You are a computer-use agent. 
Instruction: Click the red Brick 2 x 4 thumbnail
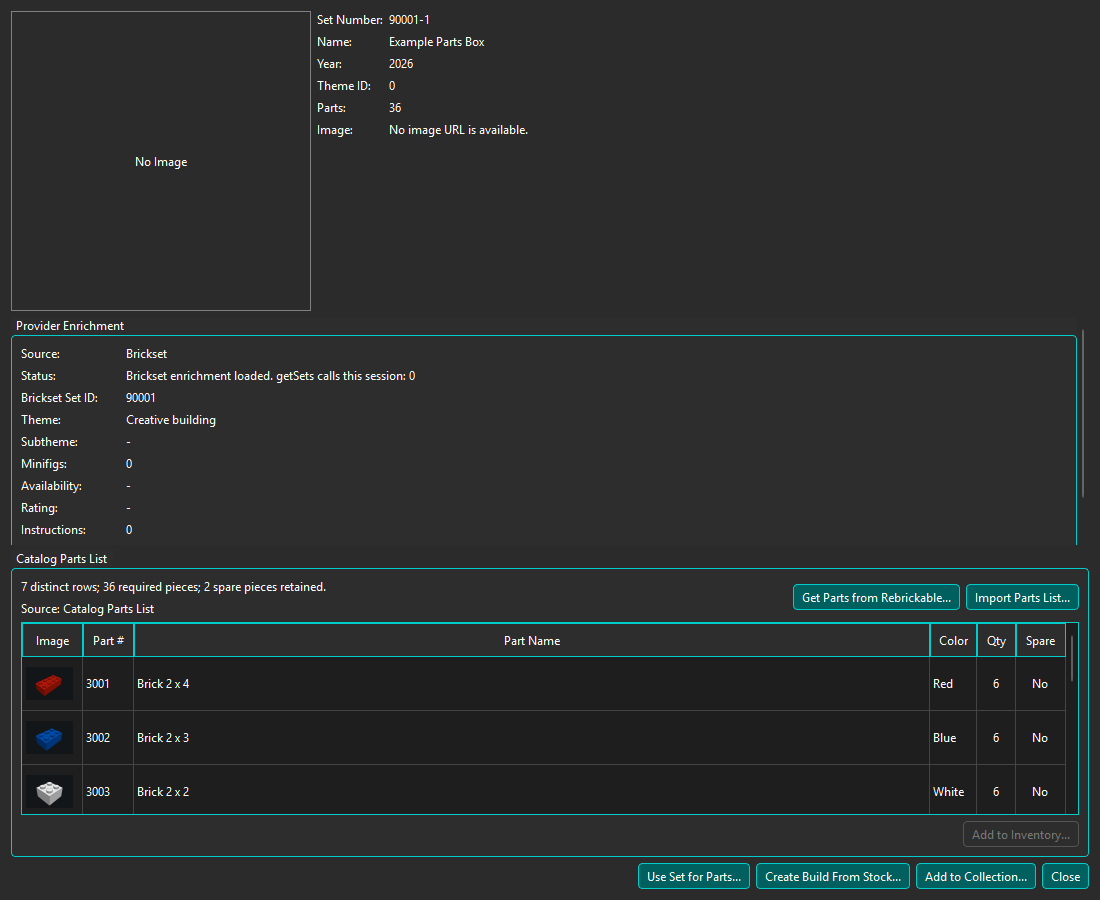49,684
